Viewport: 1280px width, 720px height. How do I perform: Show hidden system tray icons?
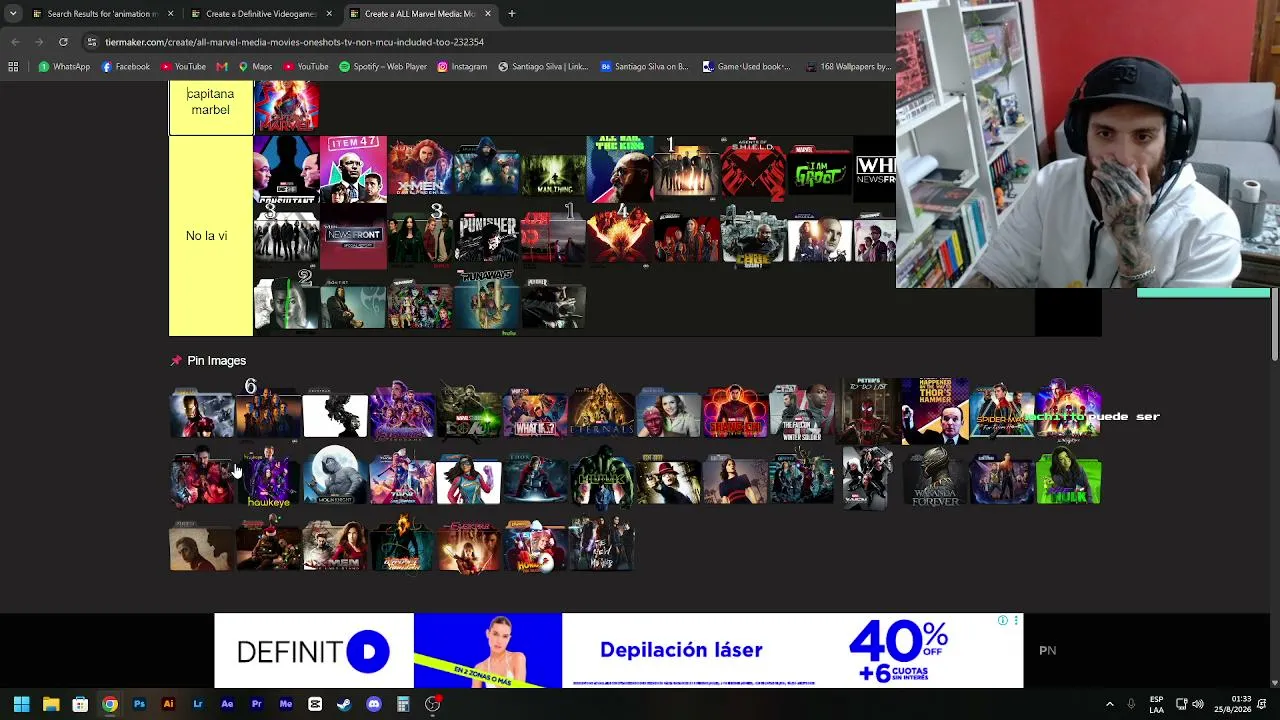(x=1109, y=704)
